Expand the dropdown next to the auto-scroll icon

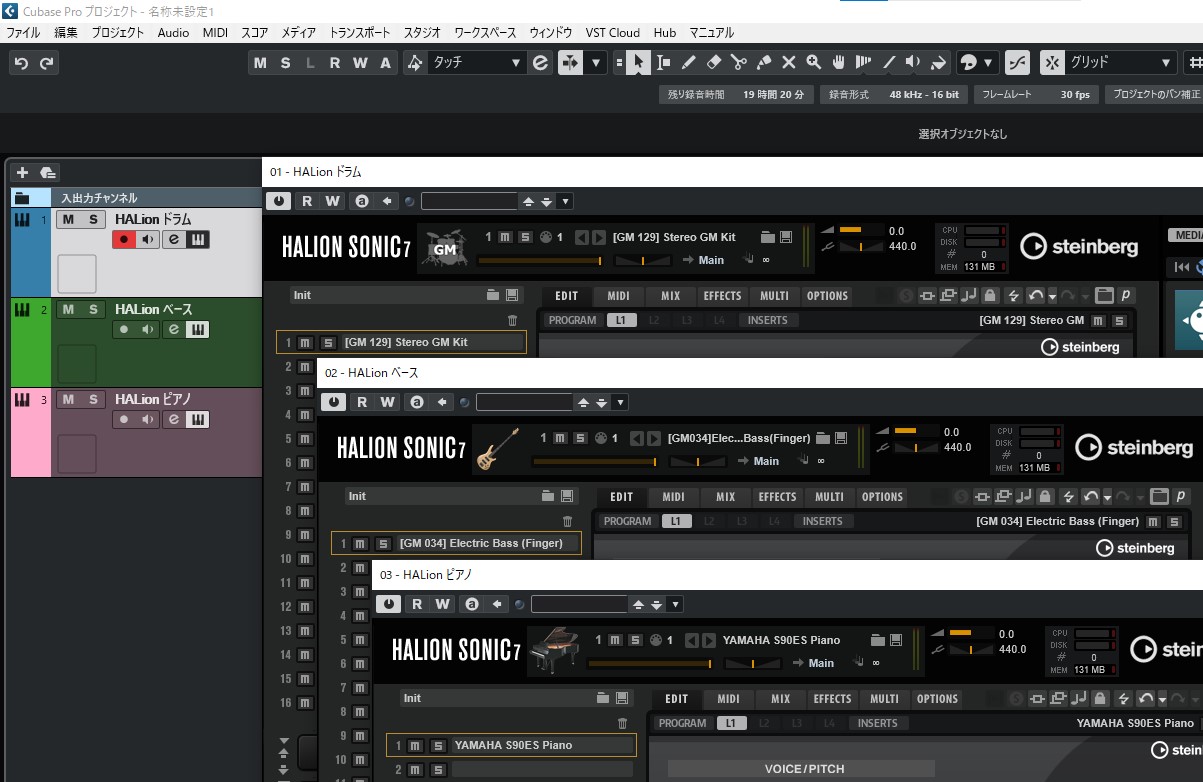click(x=597, y=62)
